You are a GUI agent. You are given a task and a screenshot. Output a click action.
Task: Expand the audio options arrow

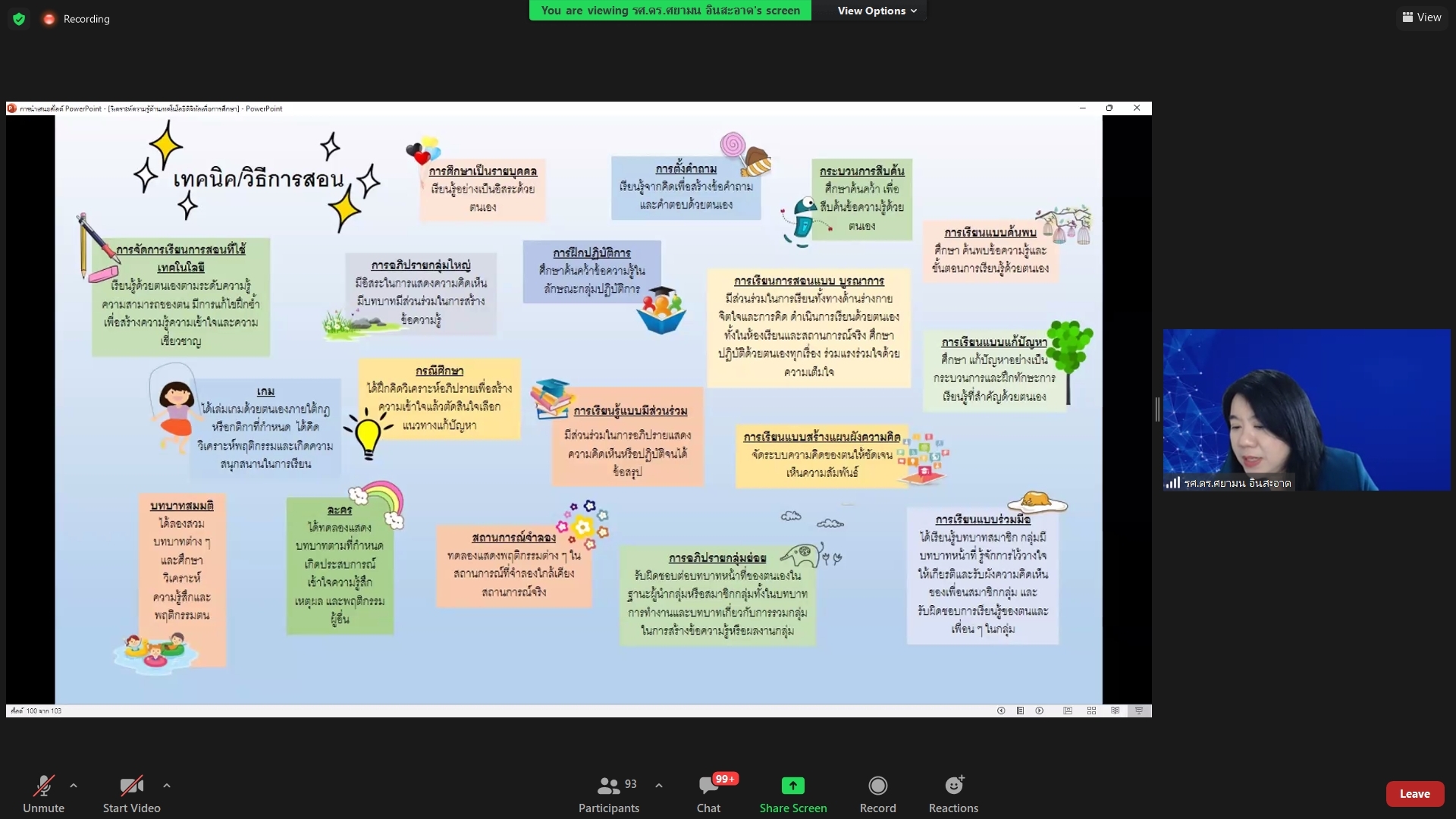(74, 786)
